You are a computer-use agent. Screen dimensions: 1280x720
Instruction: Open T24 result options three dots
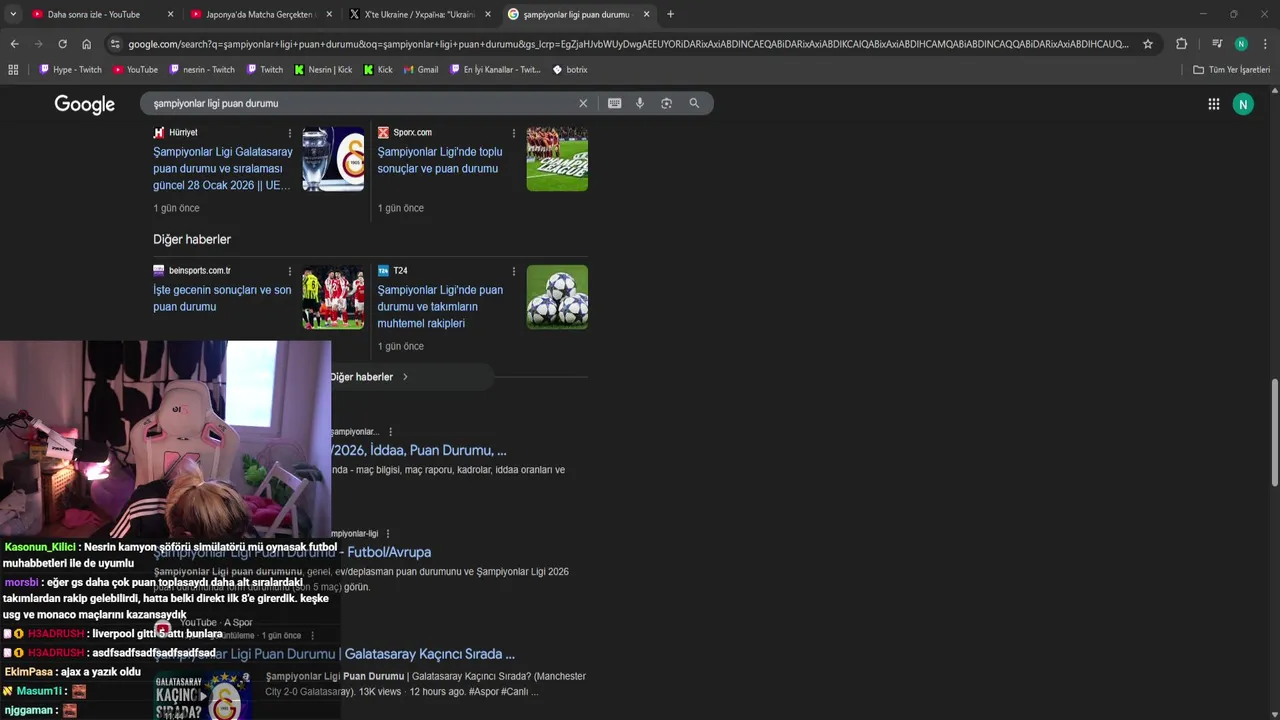pos(514,271)
